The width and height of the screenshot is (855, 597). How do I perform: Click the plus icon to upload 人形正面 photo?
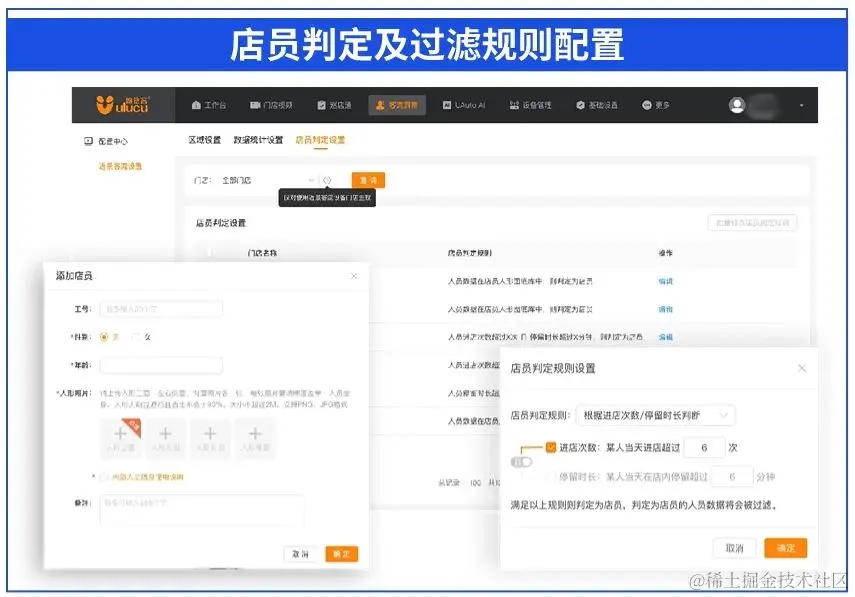pos(120,434)
